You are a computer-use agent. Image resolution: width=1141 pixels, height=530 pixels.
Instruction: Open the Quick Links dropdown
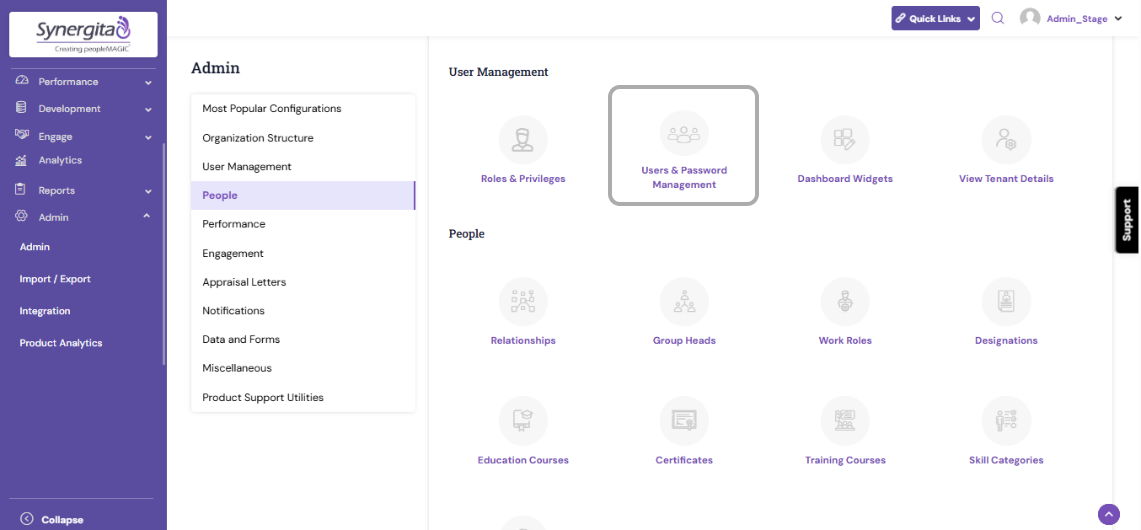click(x=935, y=18)
